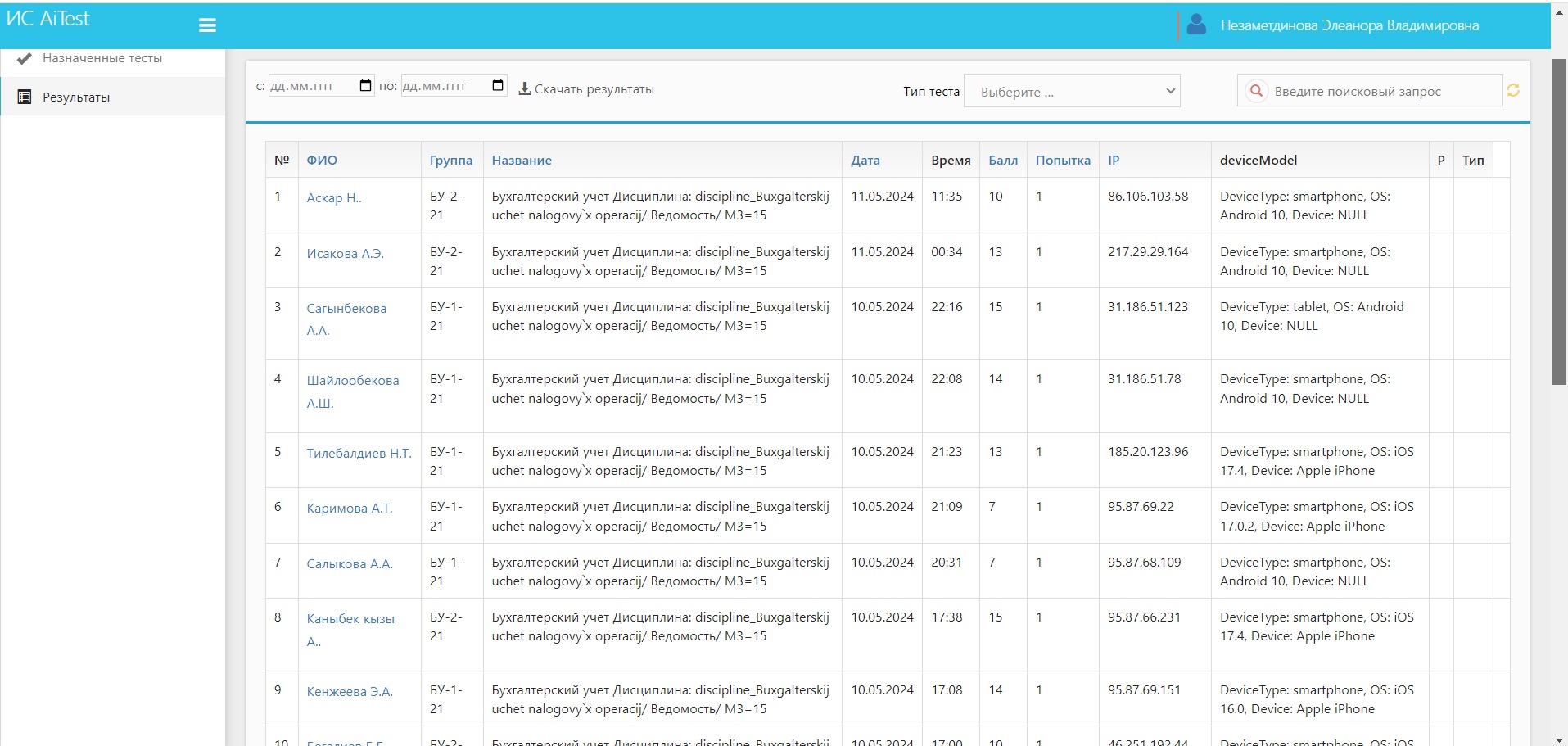This screenshot has width=1568, height=746.
Task: Click the refresh icon beside search
Action: coord(1513,90)
